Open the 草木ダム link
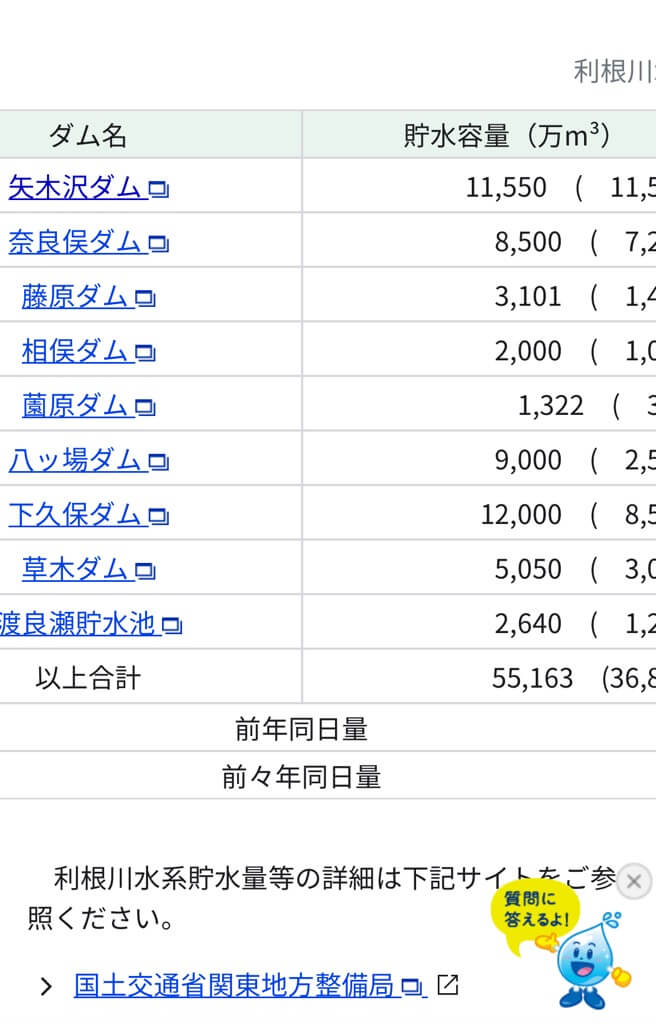Viewport: 656px width, 1024px height. click(76, 570)
